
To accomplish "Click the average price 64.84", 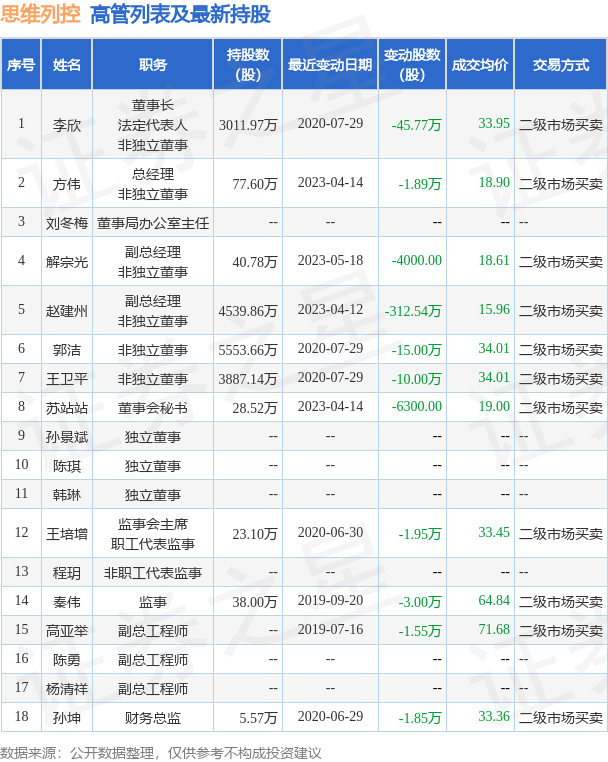I will pyautogui.click(x=494, y=601).
